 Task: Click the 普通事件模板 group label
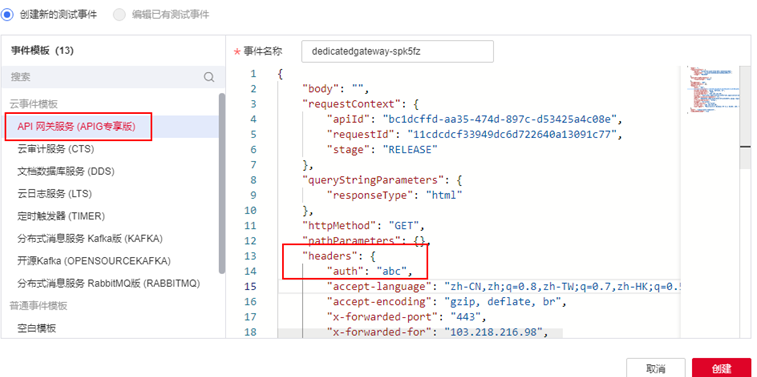click(x=39, y=306)
